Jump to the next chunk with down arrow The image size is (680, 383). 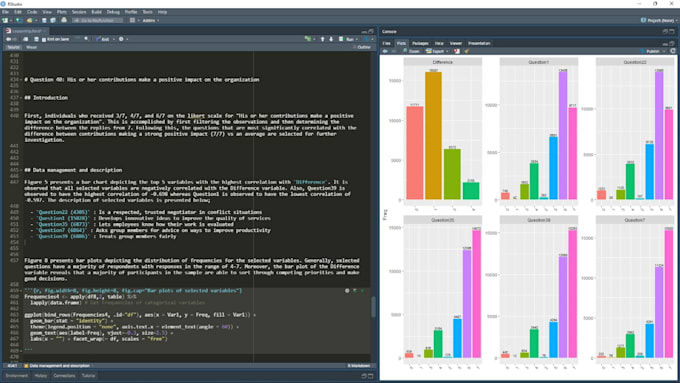pyautogui.click(x=331, y=39)
